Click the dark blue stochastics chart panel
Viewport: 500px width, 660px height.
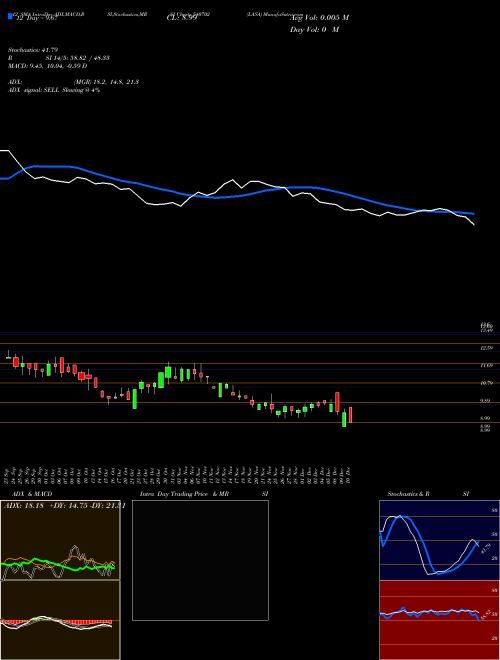tap(439, 540)
